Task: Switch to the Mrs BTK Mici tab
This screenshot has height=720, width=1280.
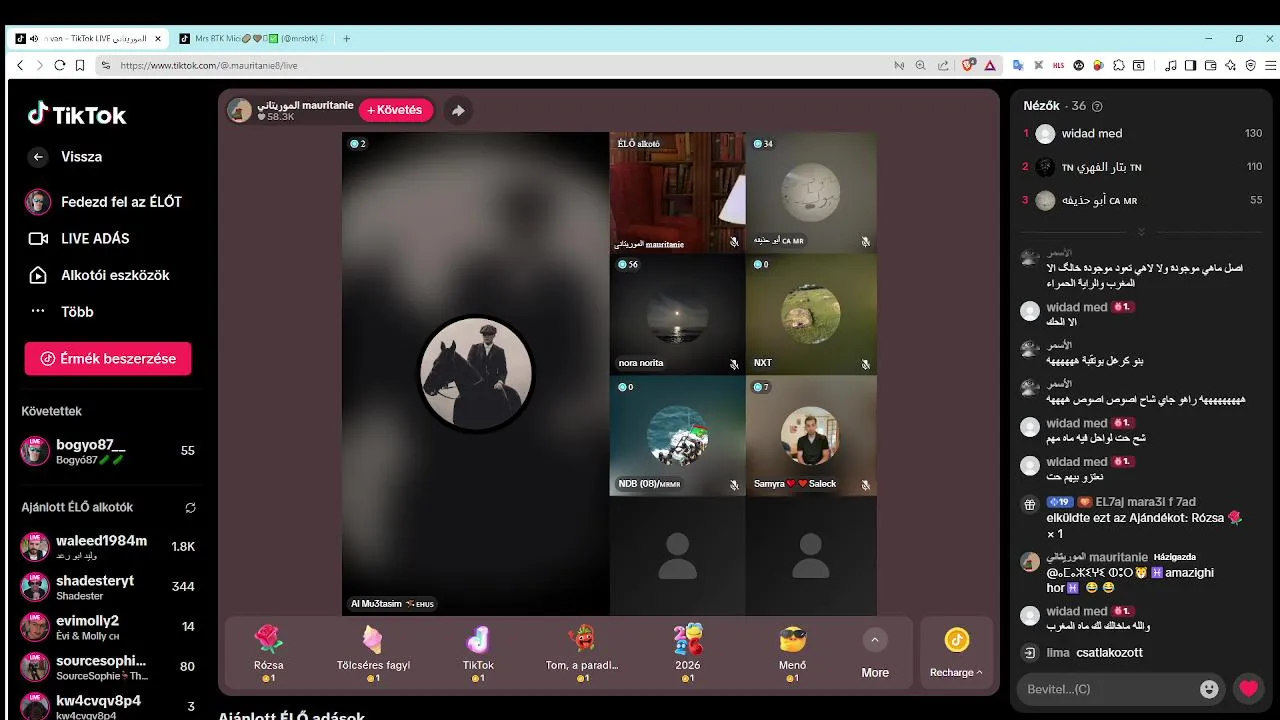Action: click(253, 39)
